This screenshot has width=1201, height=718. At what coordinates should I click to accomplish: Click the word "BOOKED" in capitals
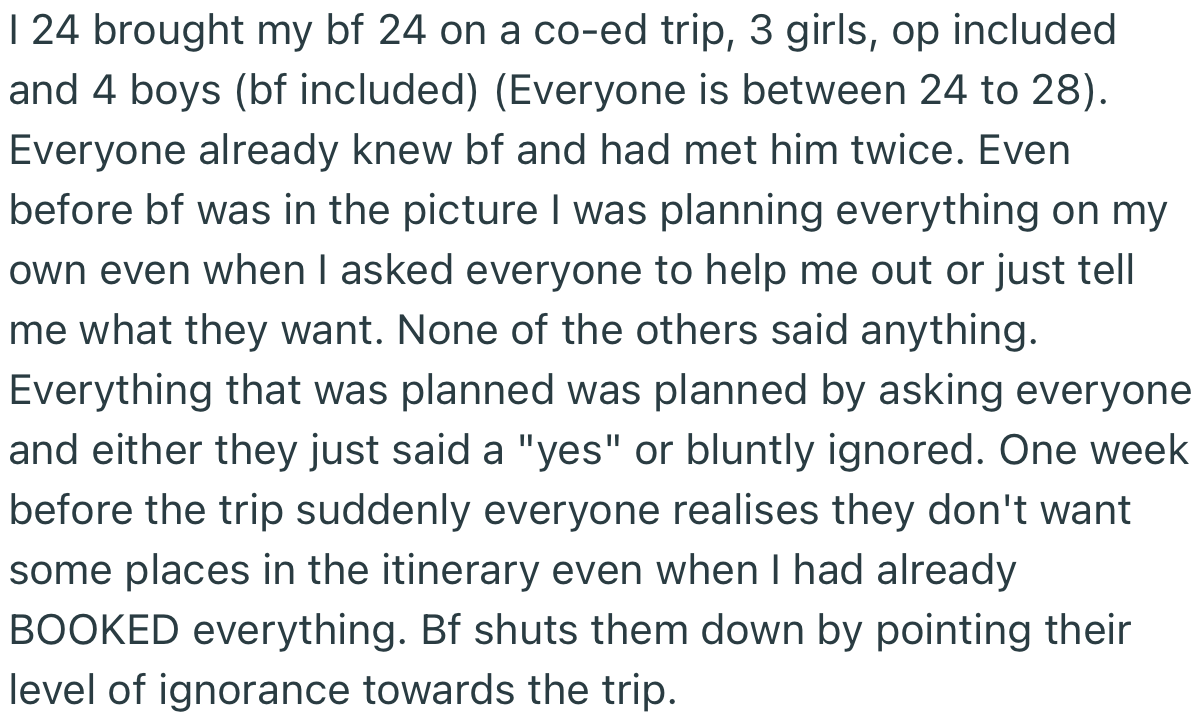point(94,630)
